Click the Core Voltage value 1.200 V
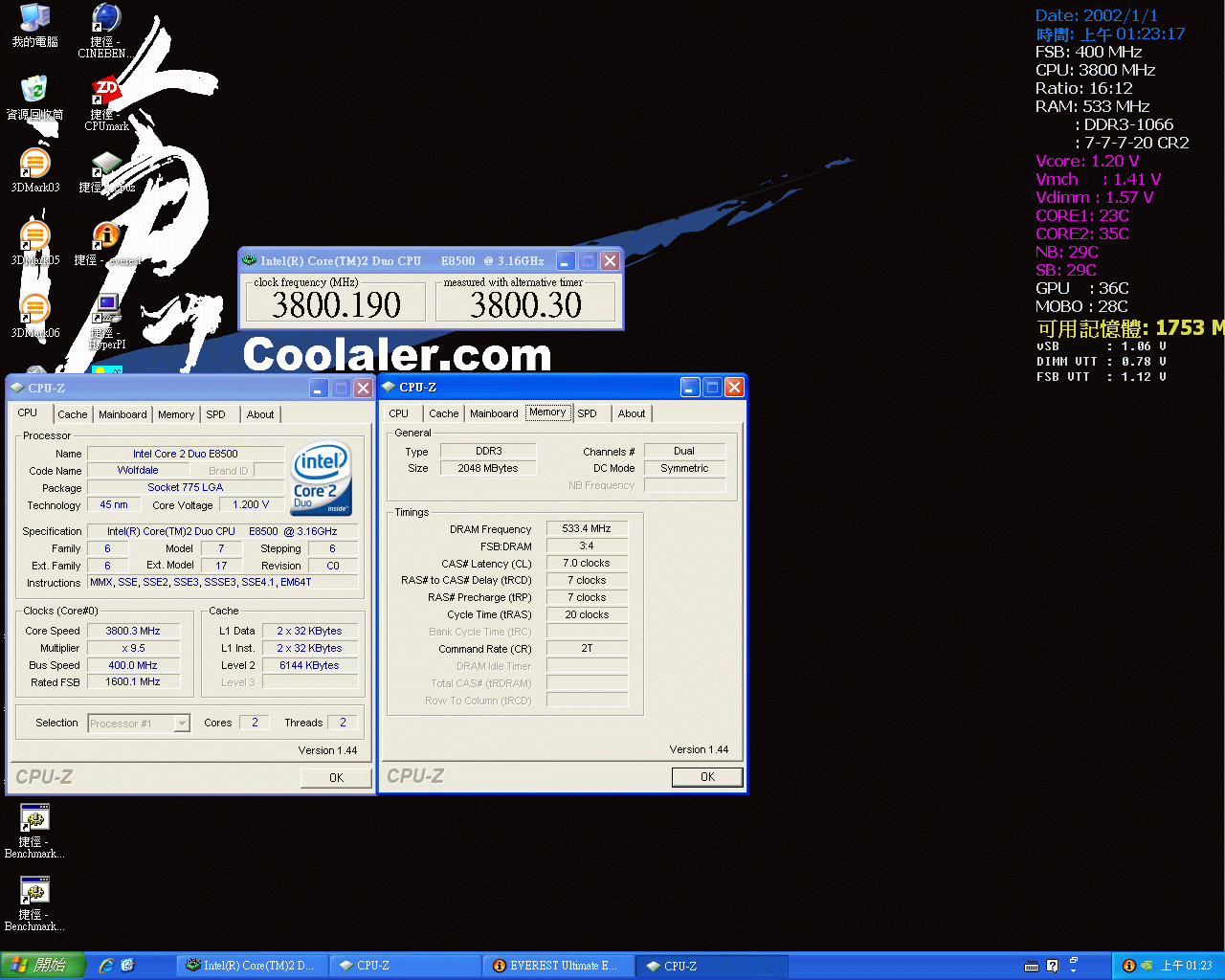The image size is (1225, 980). tap(252, 504)
